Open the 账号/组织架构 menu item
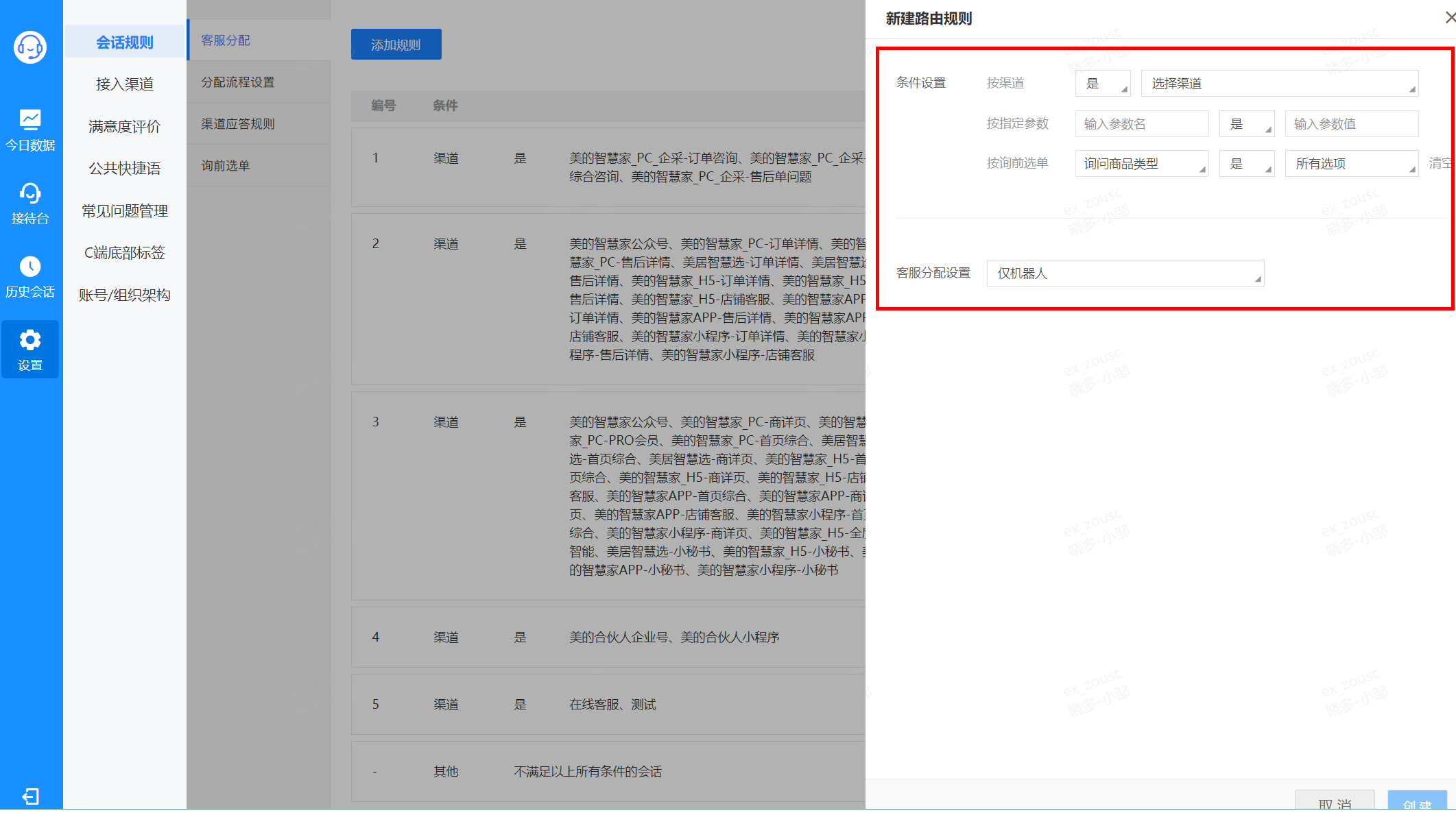The image size is (1456, 815). (125, 295)
